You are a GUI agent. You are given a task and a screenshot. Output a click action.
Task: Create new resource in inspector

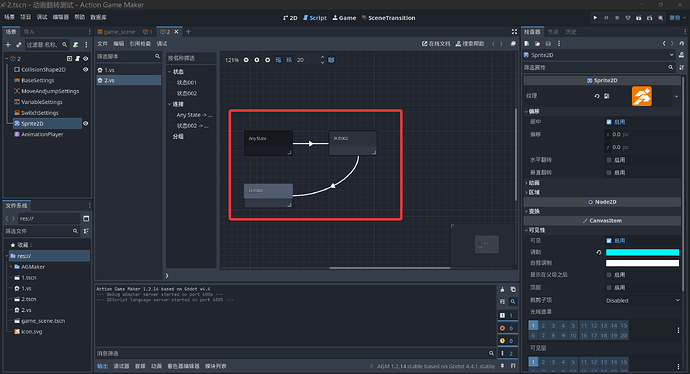tap(527, 44)
